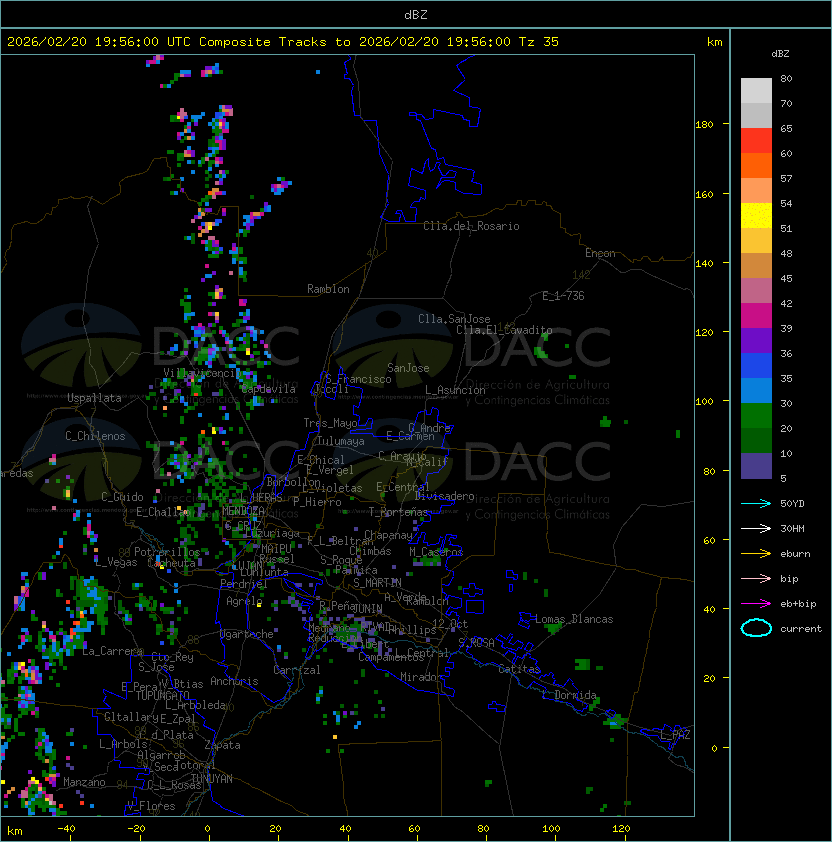
Task: Click the 'Villavicencio' map label
Action: (x=201, y=373)
